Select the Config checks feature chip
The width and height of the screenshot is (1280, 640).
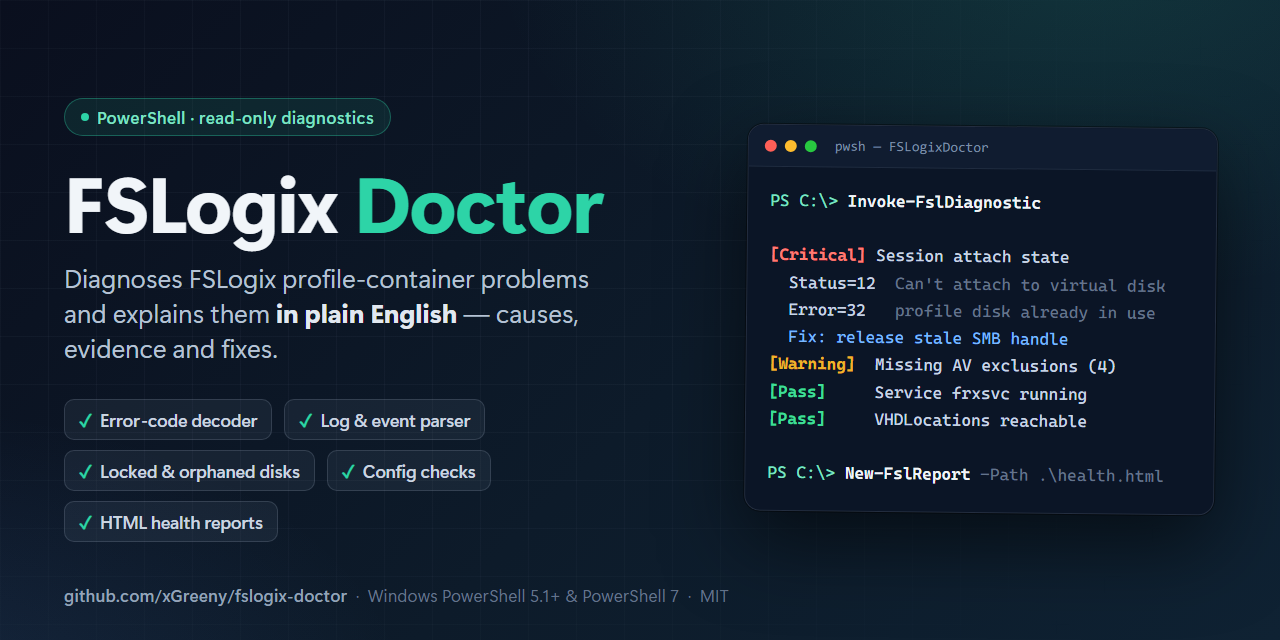coord(409,471)
